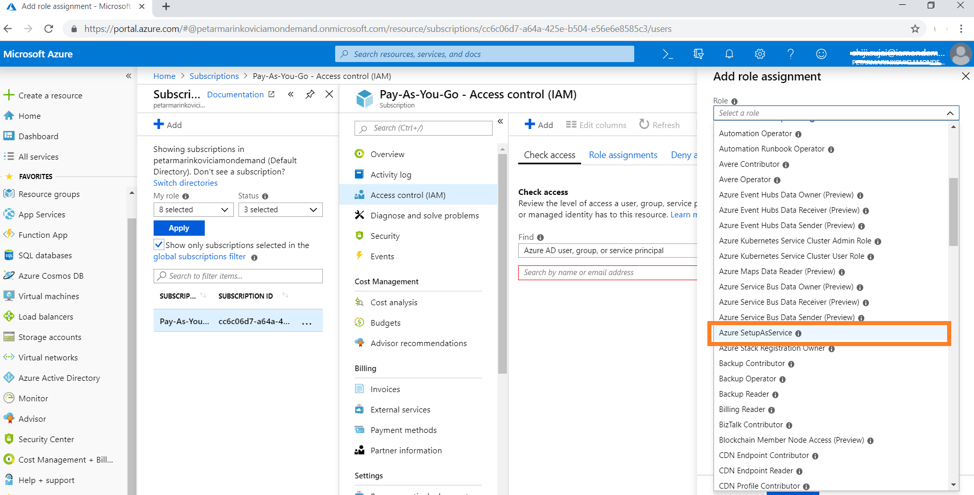Open Cloud Shell from the top bar
The image size is (974, 495).
667,54
